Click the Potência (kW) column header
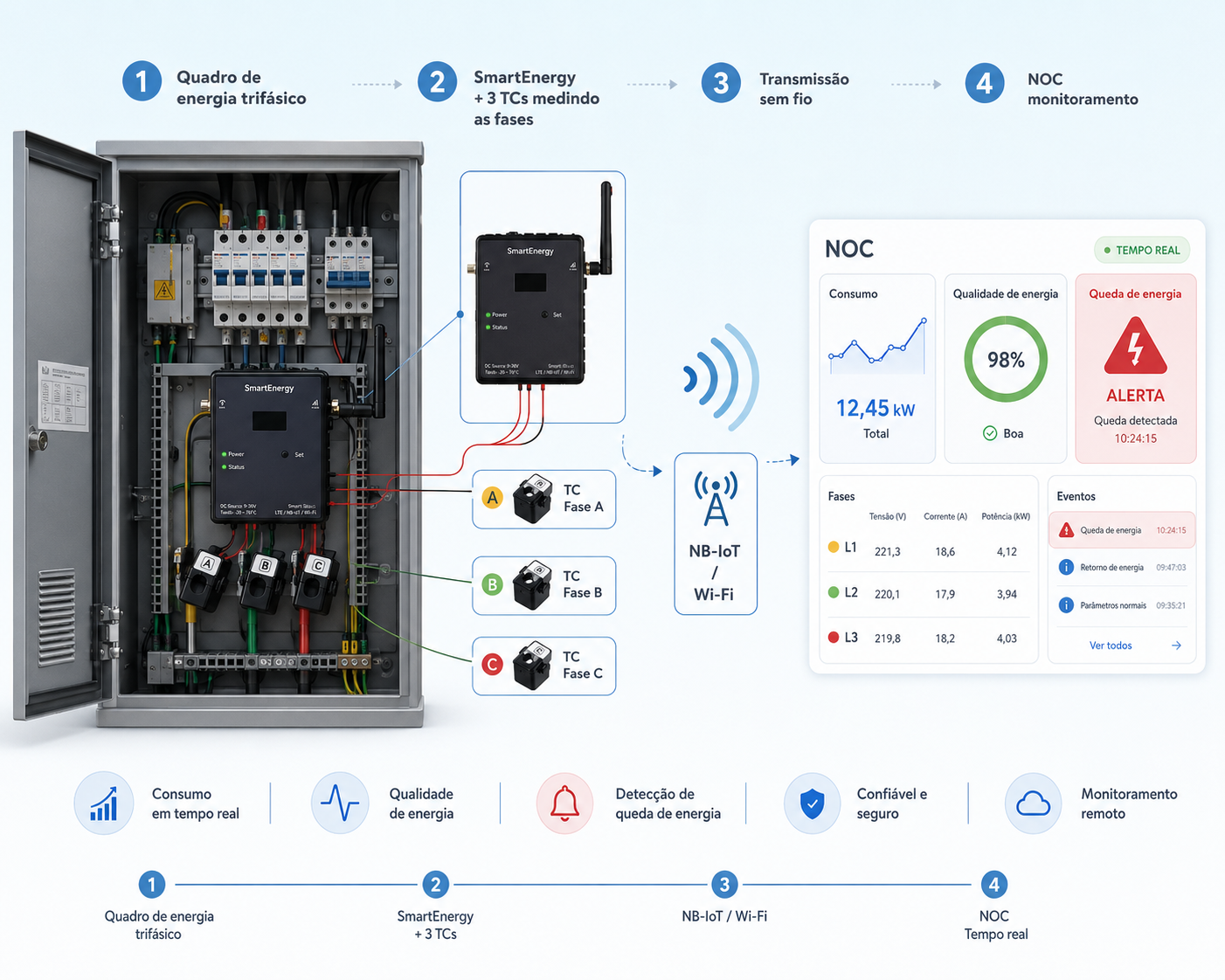Image resolution: width=1225 pixels, height=980 pixels. point(1006,517)
